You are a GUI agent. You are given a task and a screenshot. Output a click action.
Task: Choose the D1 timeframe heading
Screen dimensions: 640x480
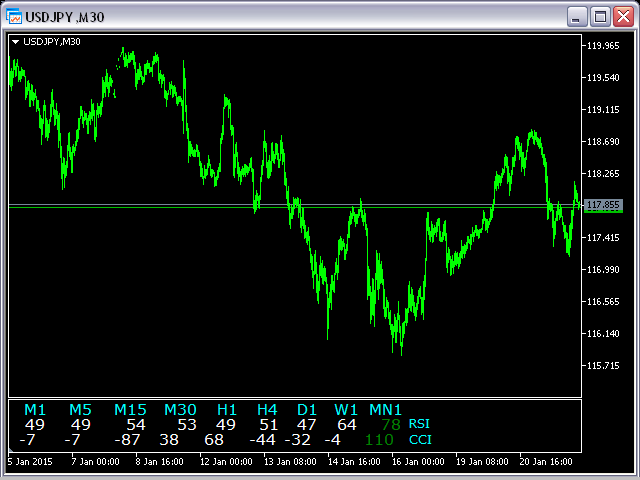[307, 410]
